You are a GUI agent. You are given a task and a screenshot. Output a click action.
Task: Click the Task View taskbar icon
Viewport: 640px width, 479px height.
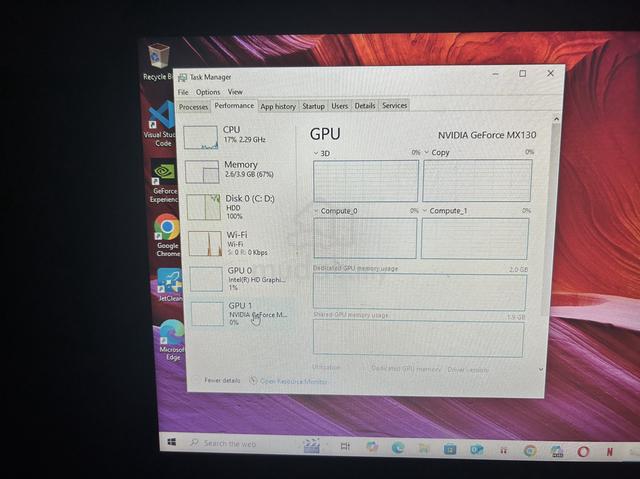[x=345, y=446]
